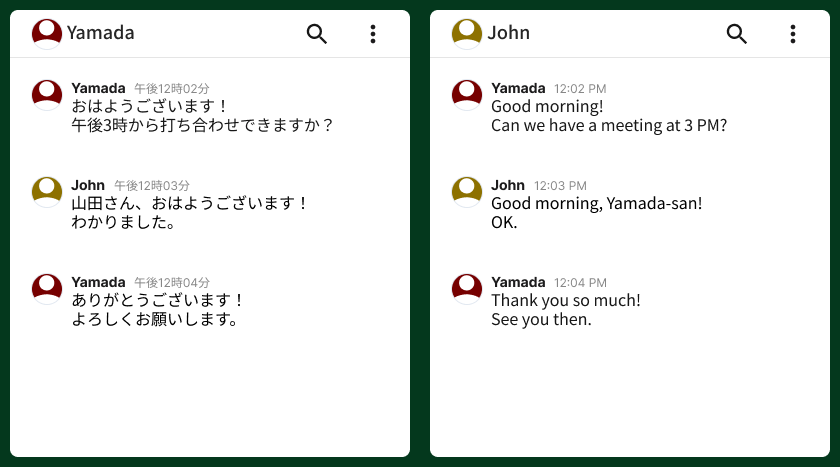Image resolution: width=840 pixels, height=467 pixels.
Task: Click John's avatar beside 山田さん message
Action: pos(47,192)
